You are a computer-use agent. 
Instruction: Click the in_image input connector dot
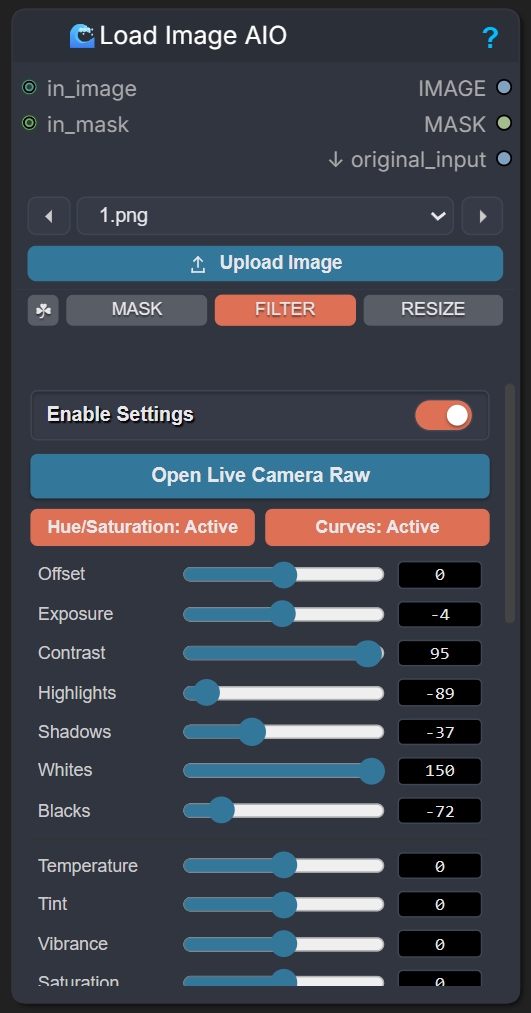(x=29, y=87)
